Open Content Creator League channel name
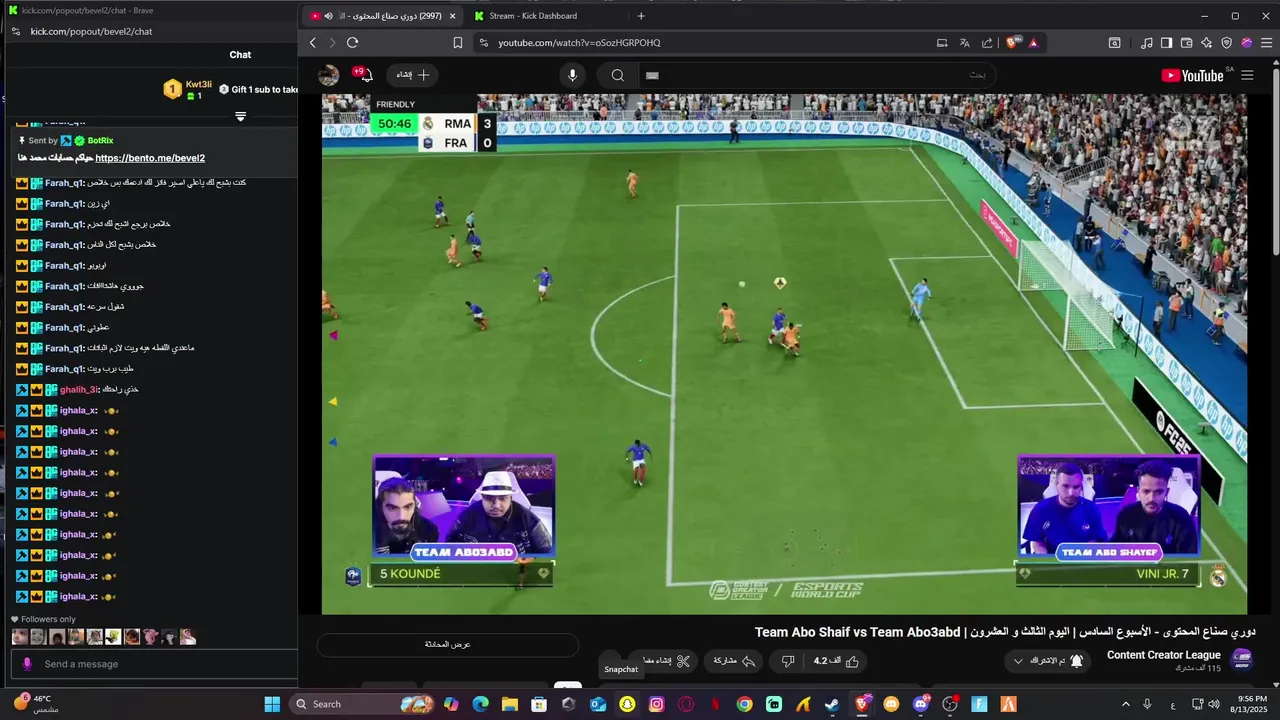1280x720 pixels. point(1164,655)
